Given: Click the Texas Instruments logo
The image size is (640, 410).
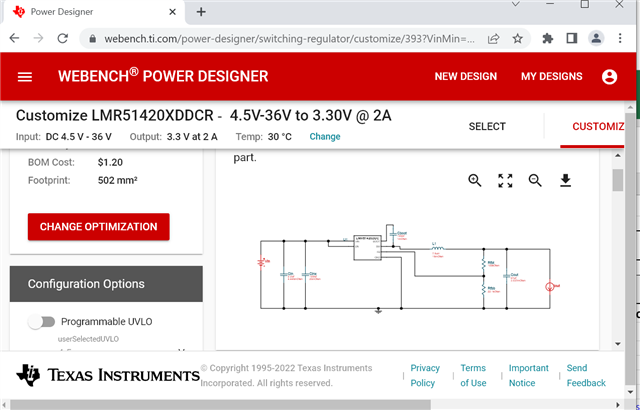Looking at the screenshot, I should pos(108,375).
